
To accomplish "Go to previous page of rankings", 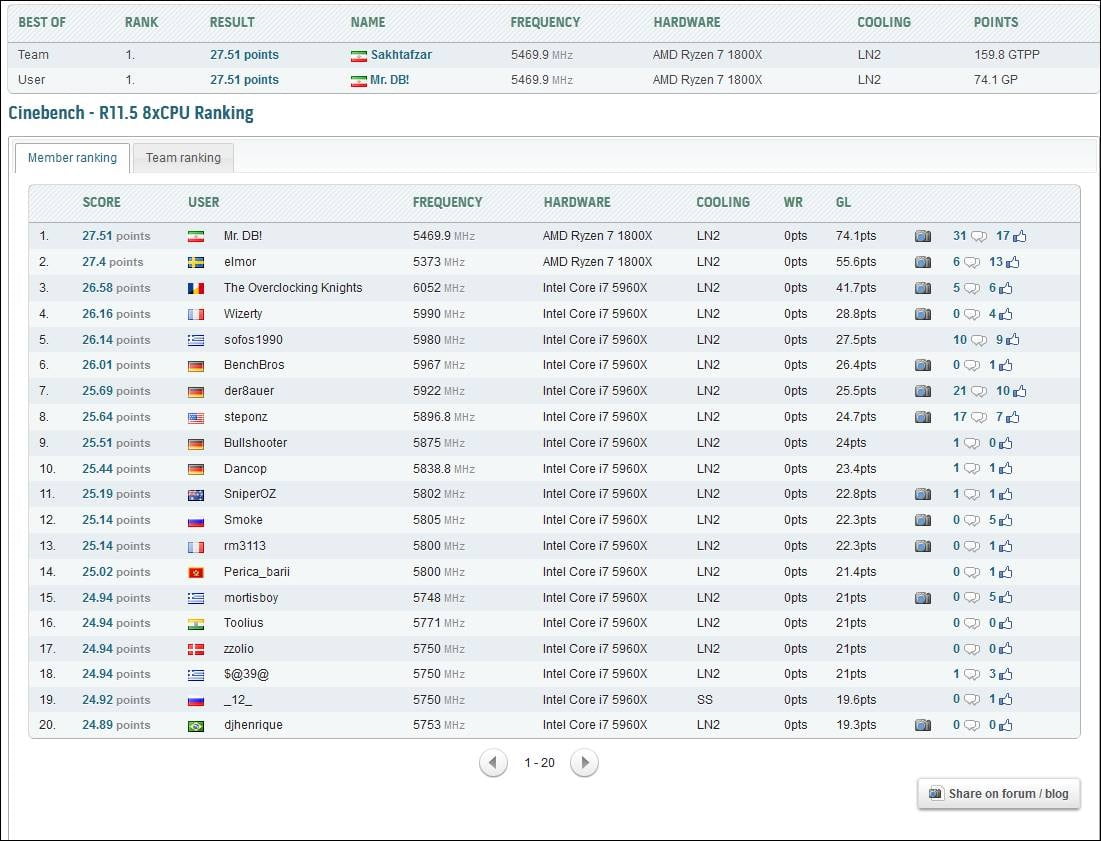I will 493,763.
